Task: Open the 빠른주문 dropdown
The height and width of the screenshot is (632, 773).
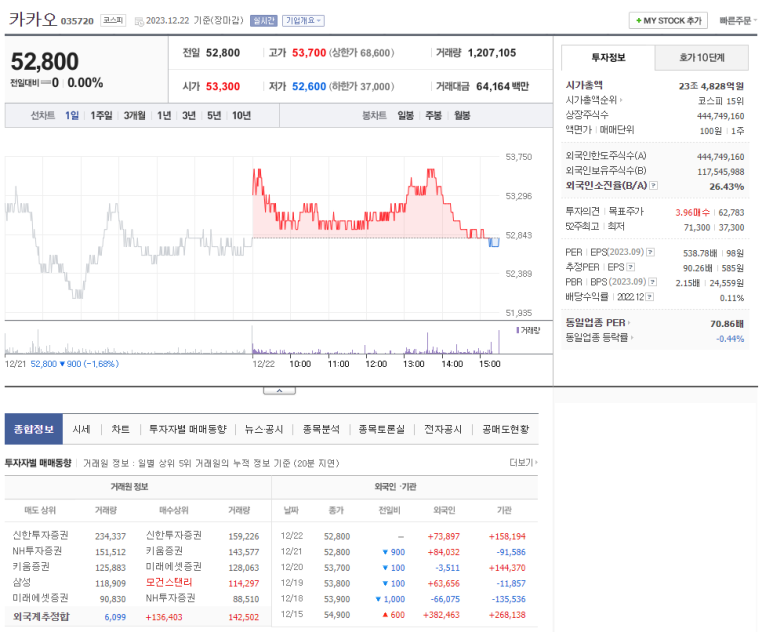Action: (738, 21)
